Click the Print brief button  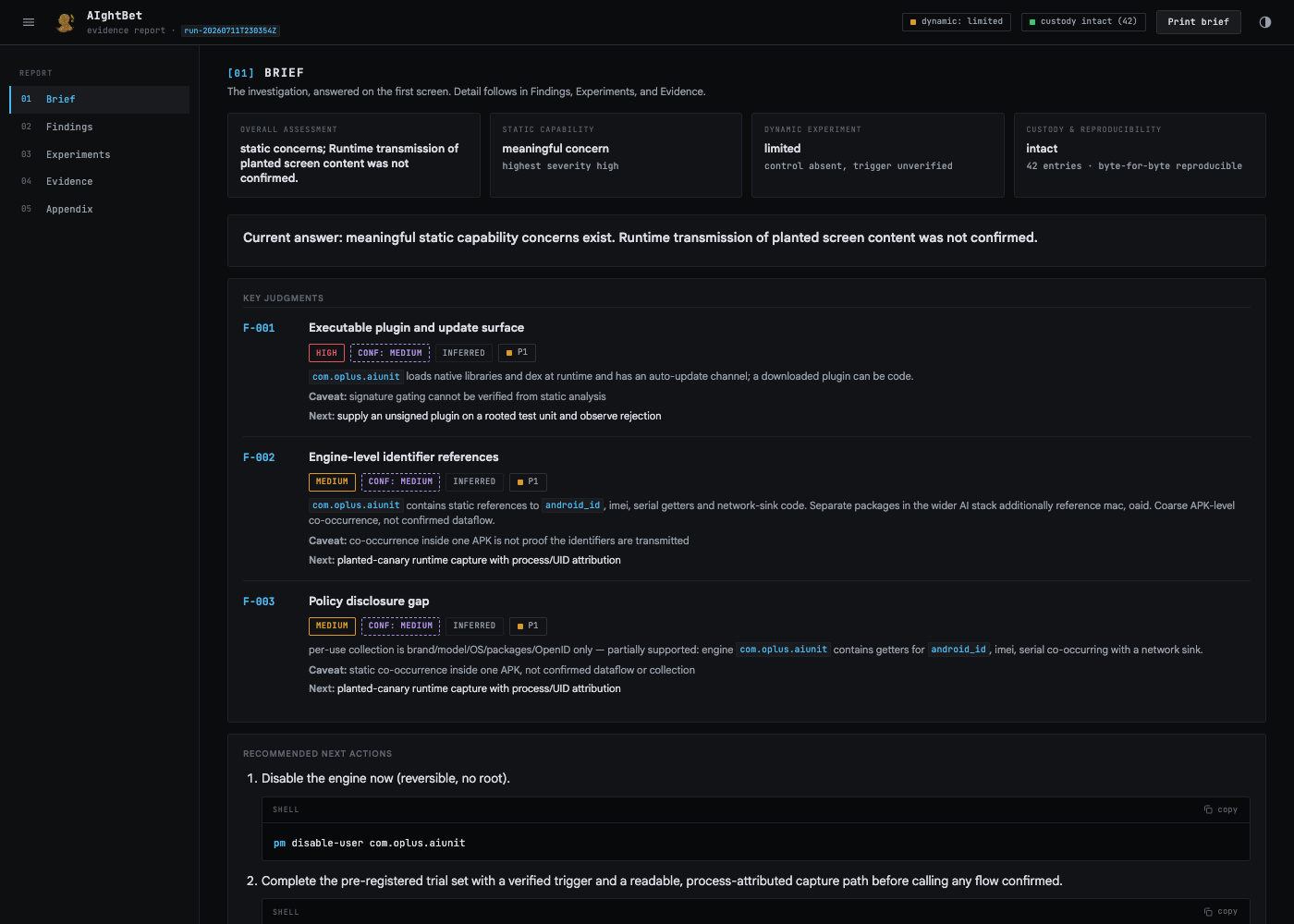(x=1198, y=22)
